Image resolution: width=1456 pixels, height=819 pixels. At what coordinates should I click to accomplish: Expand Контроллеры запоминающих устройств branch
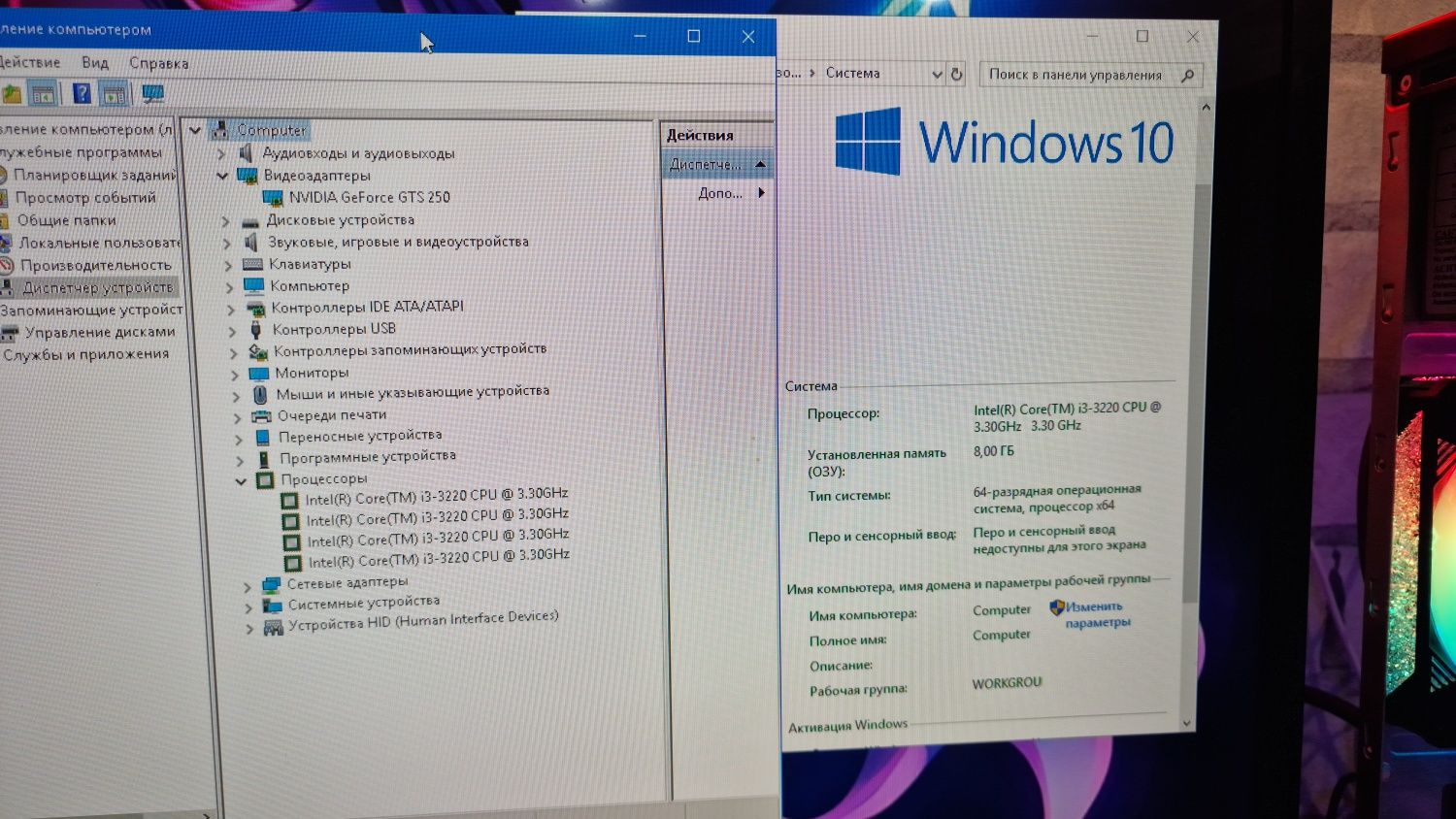pyautogui.click(x=233, y=352)
